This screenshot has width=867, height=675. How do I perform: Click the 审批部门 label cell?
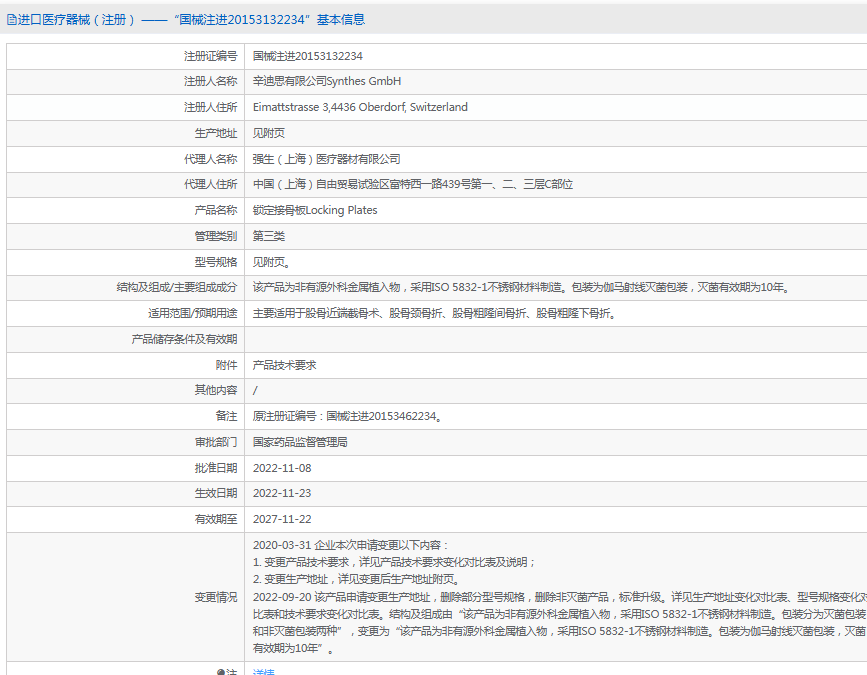point(126,442)
